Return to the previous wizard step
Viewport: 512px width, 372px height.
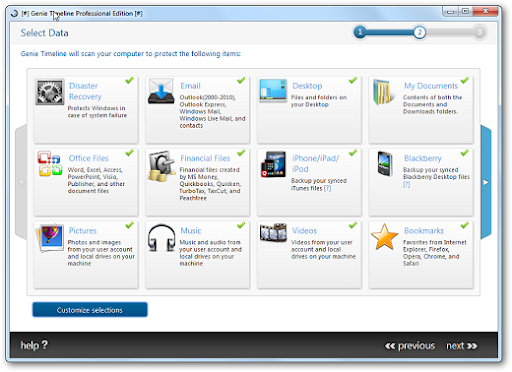click(410, 346)
